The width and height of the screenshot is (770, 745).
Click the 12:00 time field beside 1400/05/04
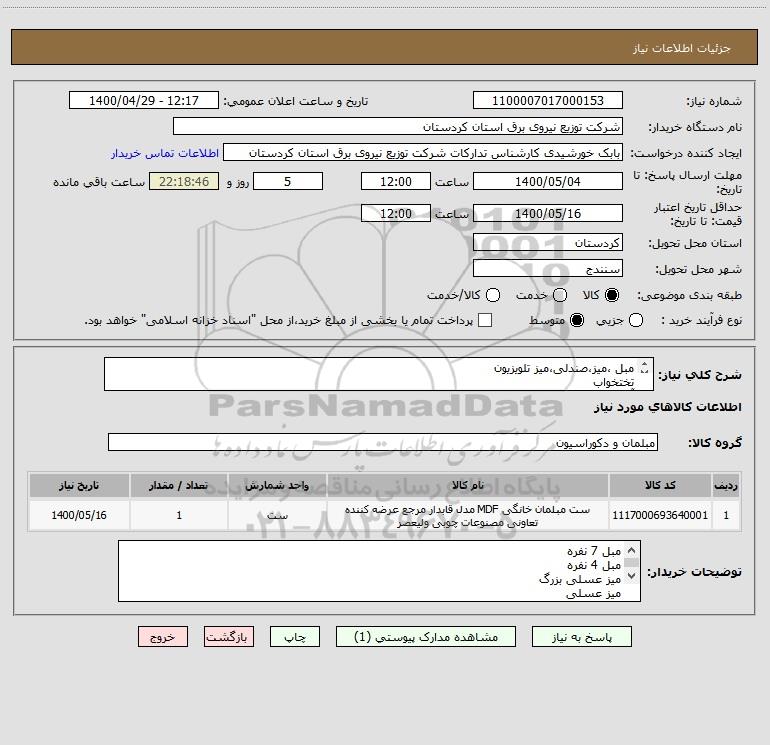pyautogui.click(x=396, y=181)
